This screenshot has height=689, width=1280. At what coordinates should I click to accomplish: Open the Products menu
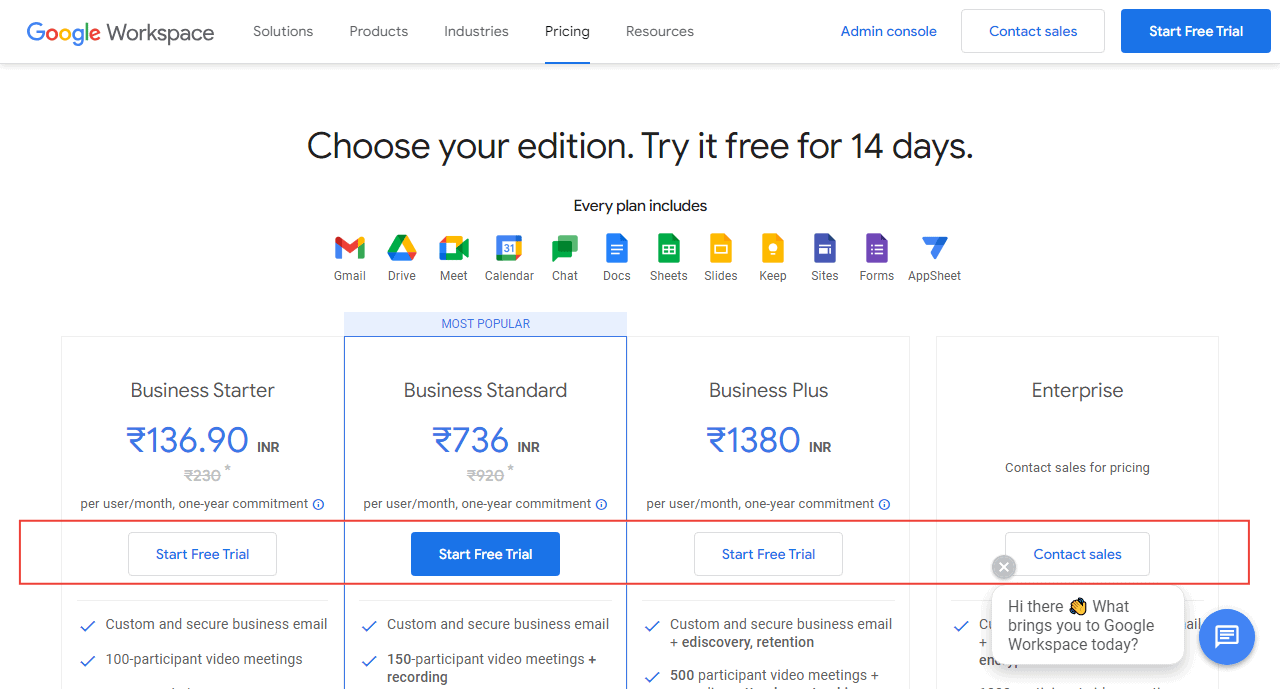pos(378,31)
